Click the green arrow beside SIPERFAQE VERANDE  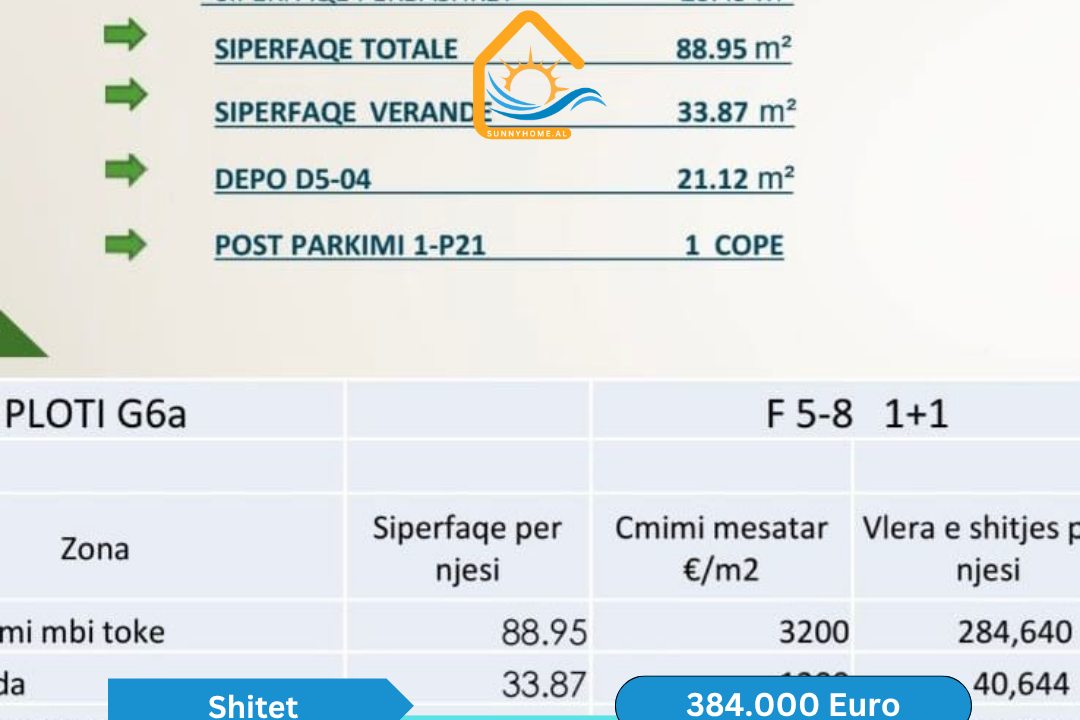point(125,96)
